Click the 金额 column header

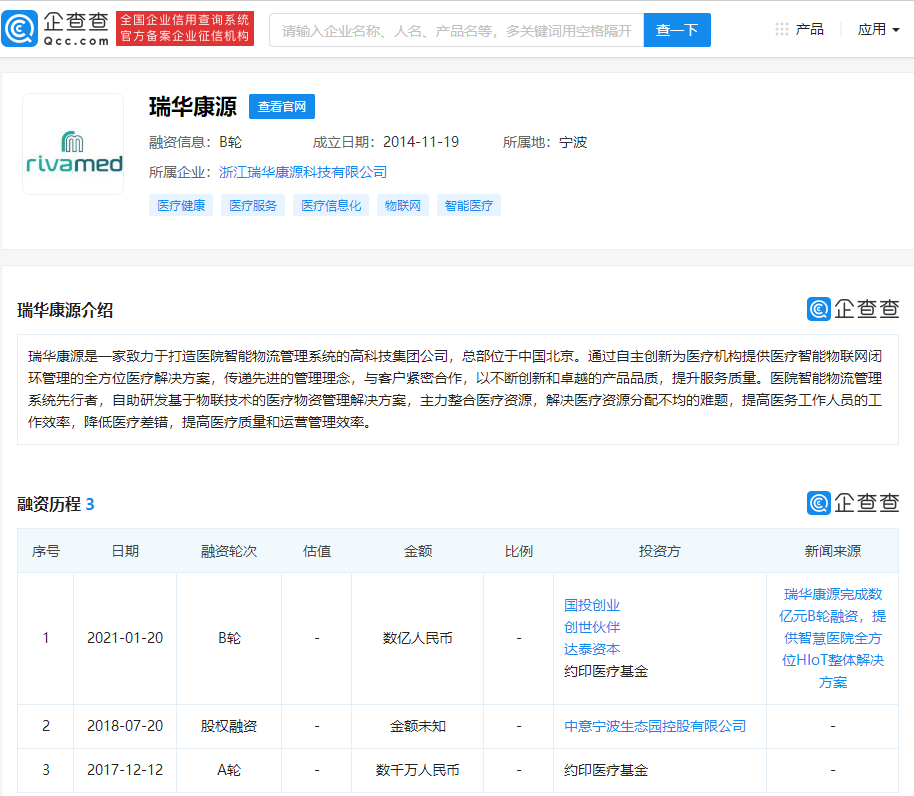pyautogui.click(x=417, y=551)
